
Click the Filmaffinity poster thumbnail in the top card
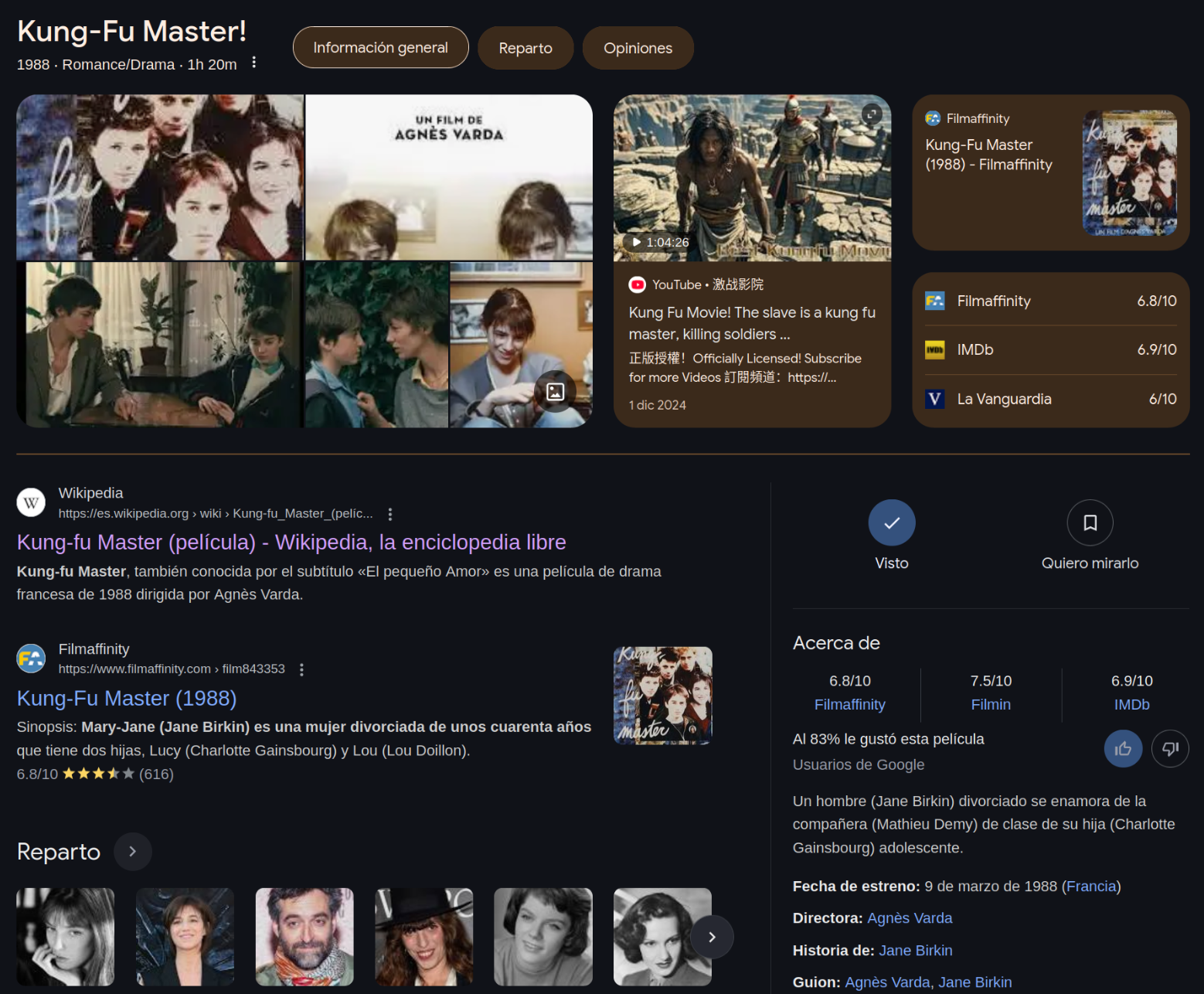(x=1129, y=172)
